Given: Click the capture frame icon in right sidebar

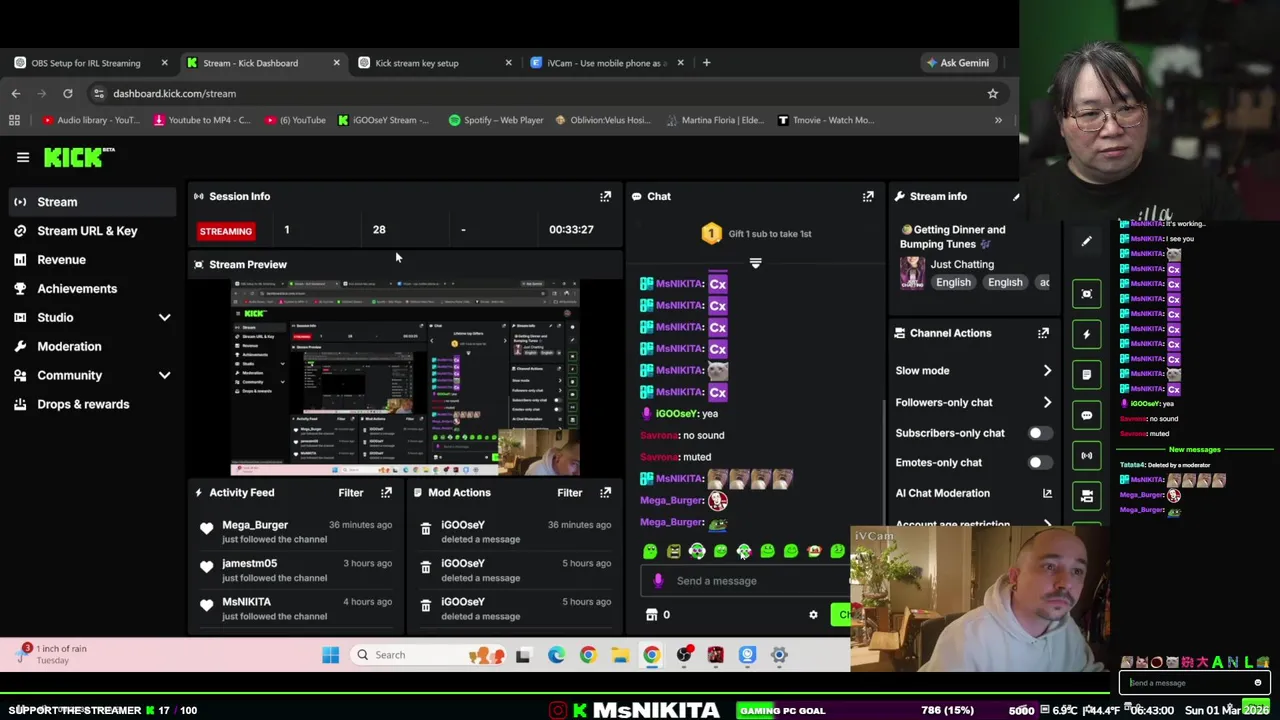Looking at the screenshot, I should click(x=1087, y=293).
